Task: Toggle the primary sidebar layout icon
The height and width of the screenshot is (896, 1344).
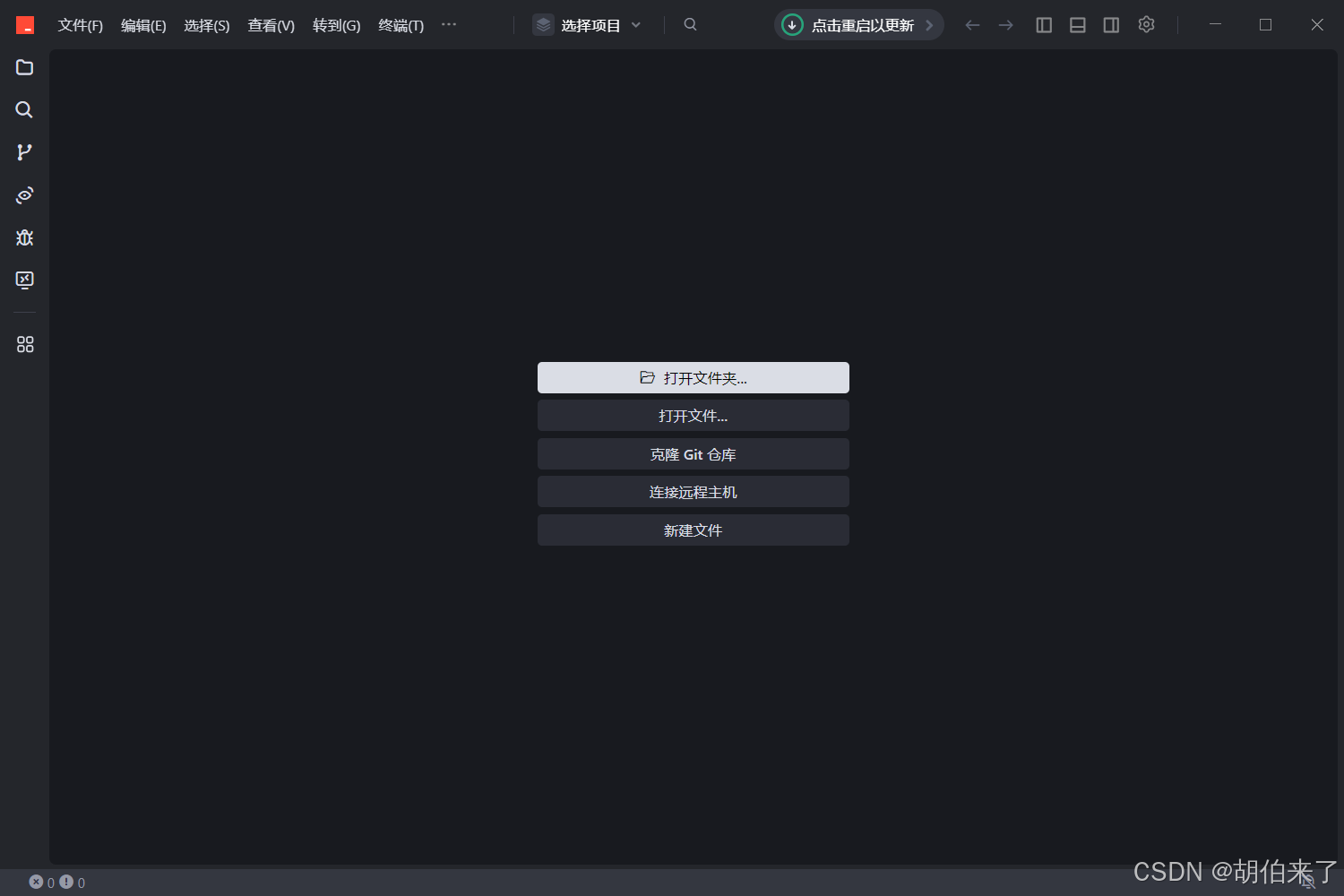Action: click(x=1043, y=24)
